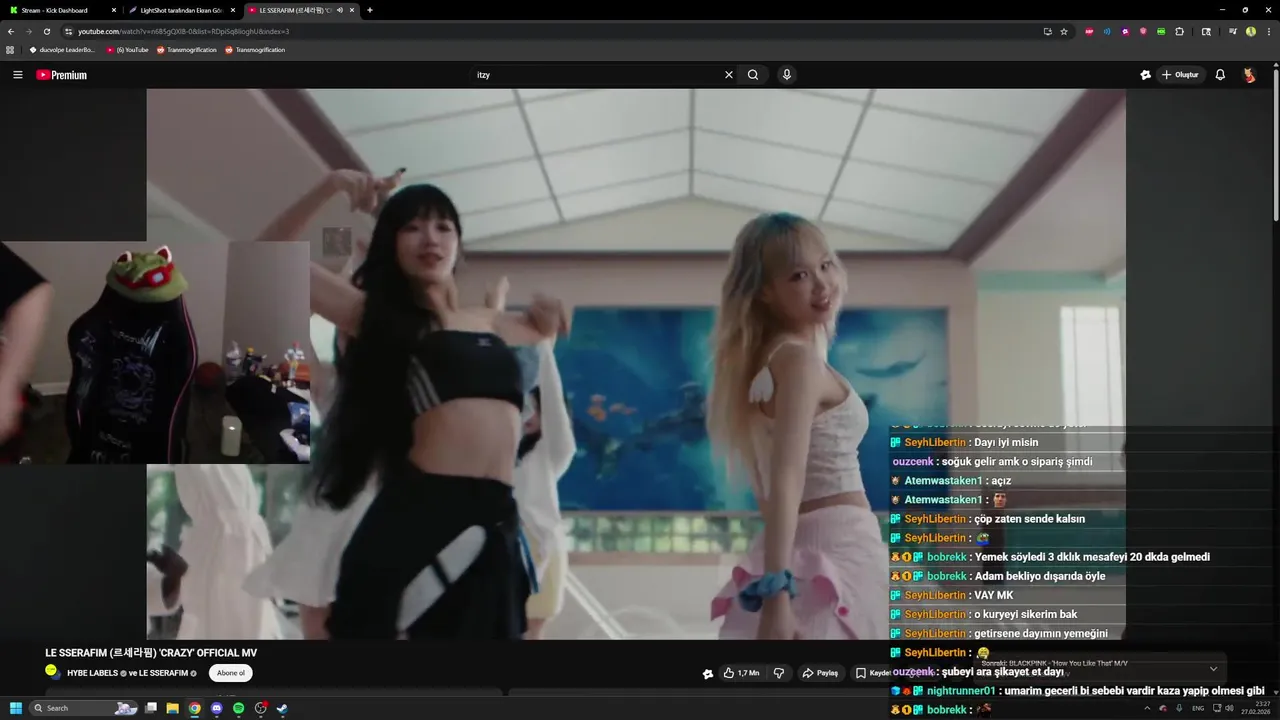Show hidden system tray icons chevron
The image size is (1280, 720).
[1147, 708]
